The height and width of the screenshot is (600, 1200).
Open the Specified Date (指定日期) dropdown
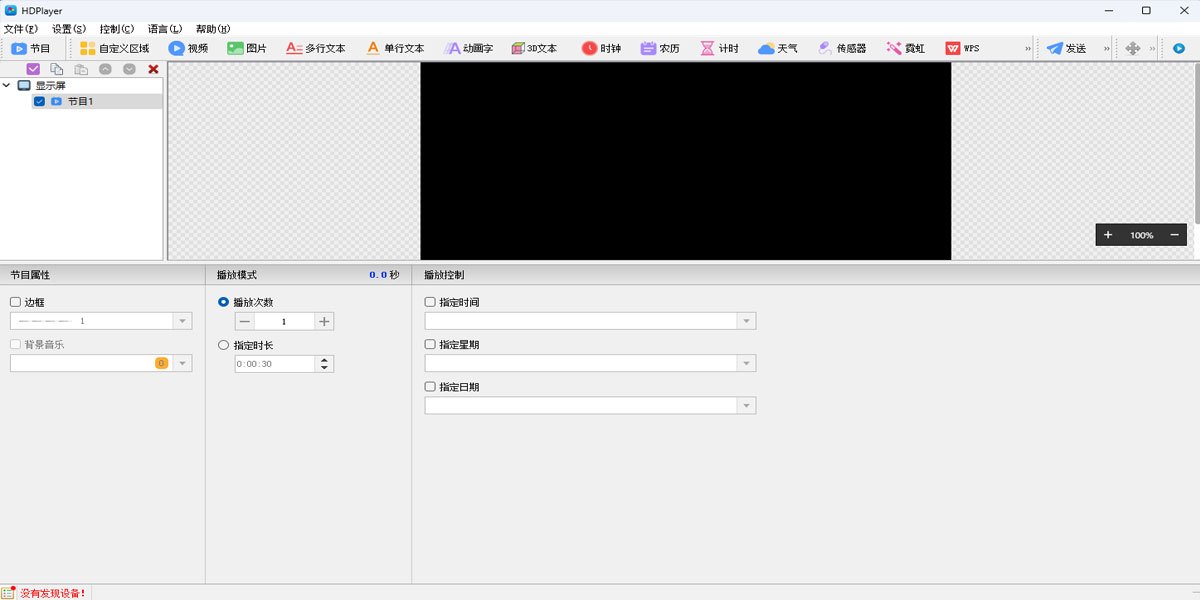[746, 406]
